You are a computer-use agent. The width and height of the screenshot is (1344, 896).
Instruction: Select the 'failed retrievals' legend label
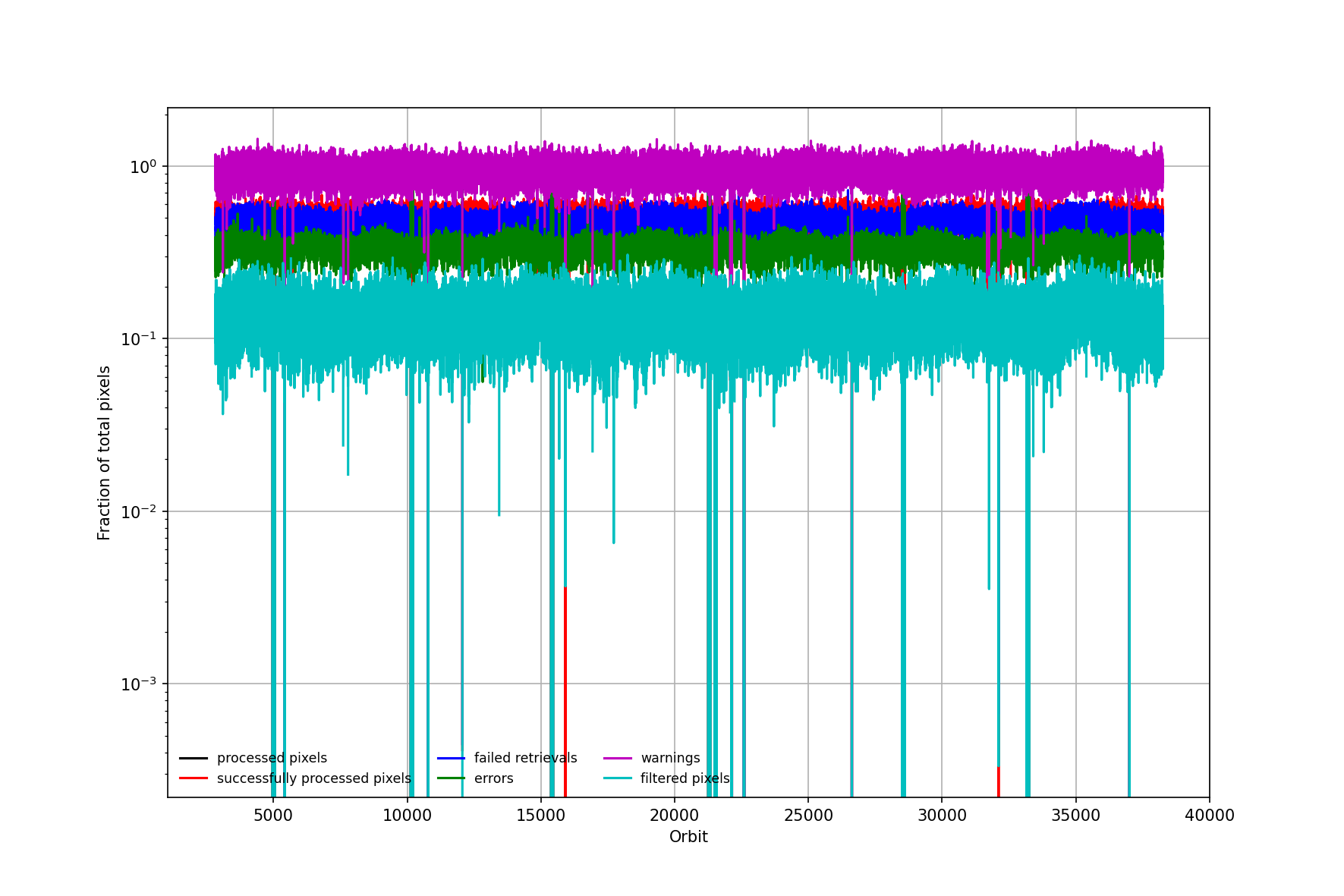(x=525, y=758)
